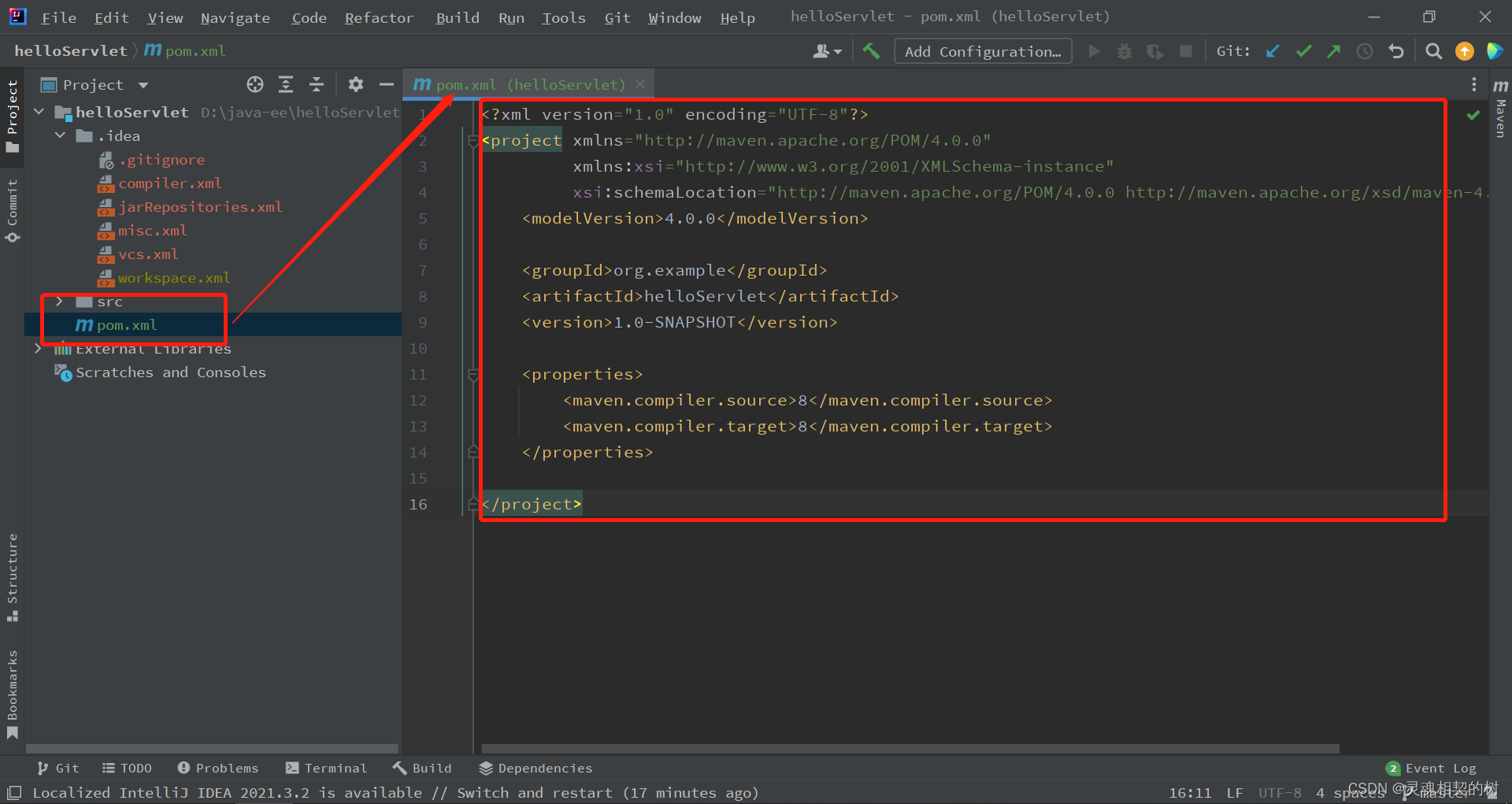Open the Navigate menu
1512x804 pixels.
pyautogui.click(x=235, y=17)
